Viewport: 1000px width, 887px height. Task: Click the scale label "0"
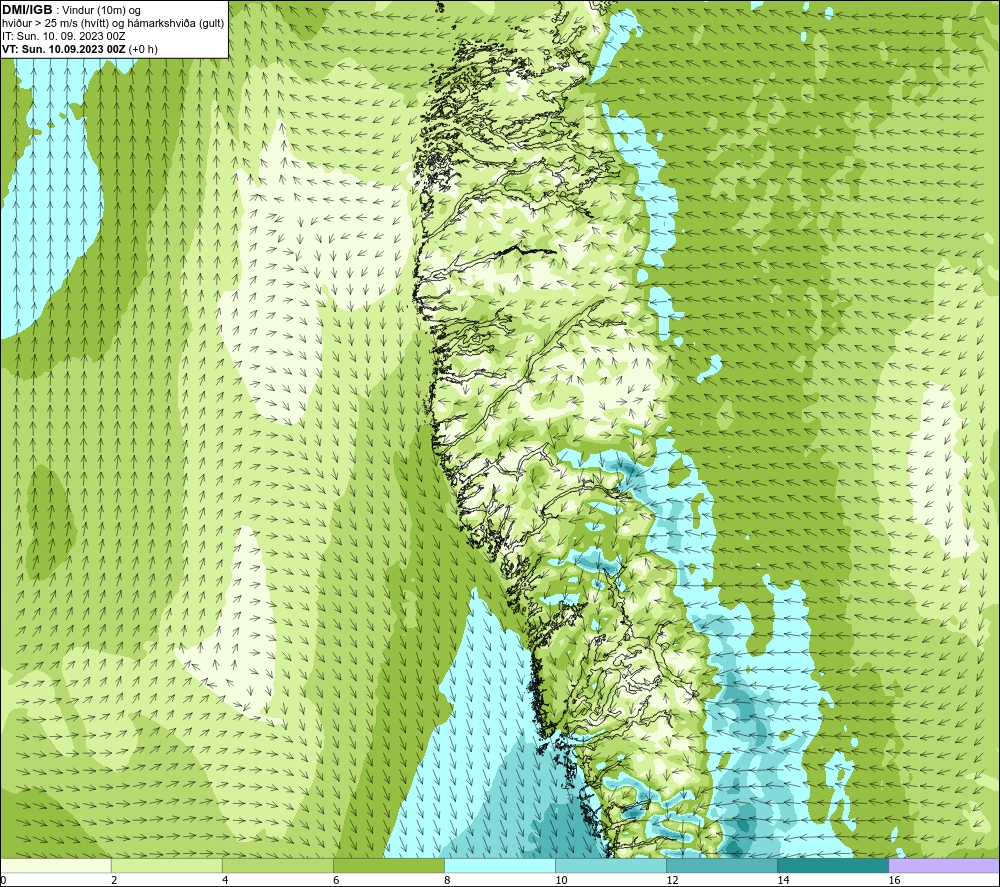point(3,881)
